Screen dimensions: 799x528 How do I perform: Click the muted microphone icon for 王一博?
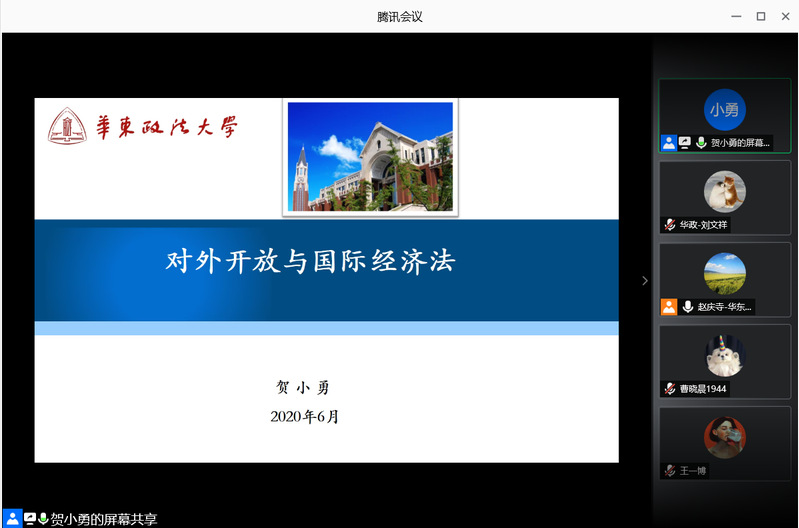(x=670, y=471)
